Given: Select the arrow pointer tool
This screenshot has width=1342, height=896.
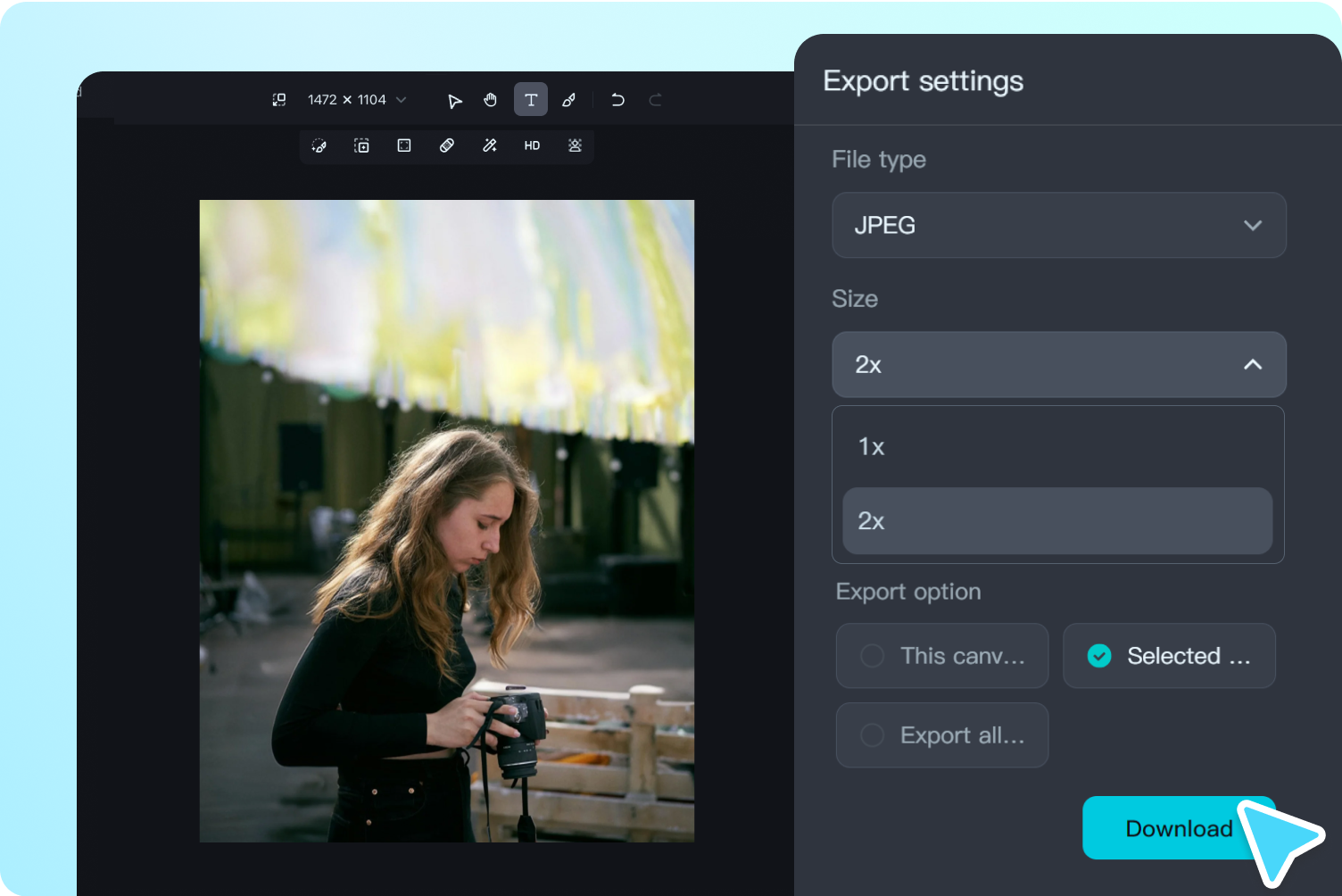Looking at the screenshot, I should point(454,100).
